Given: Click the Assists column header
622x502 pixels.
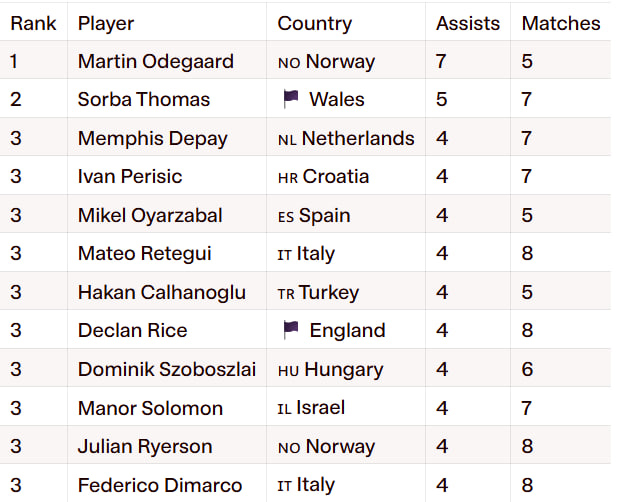Looking at the screenshot, I should point(468,23).
